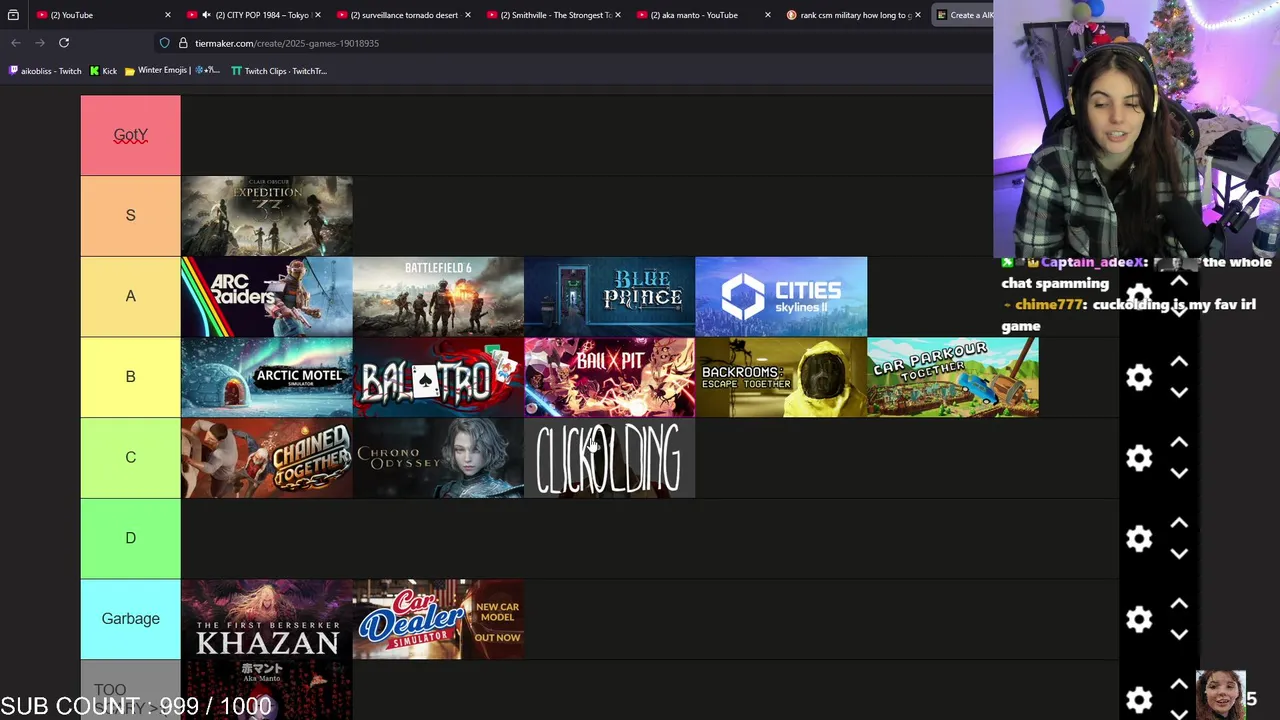Open the Twitch Clips bookmark
Image resolution: width=1280 pixels, height=720 pixels.
279,71
